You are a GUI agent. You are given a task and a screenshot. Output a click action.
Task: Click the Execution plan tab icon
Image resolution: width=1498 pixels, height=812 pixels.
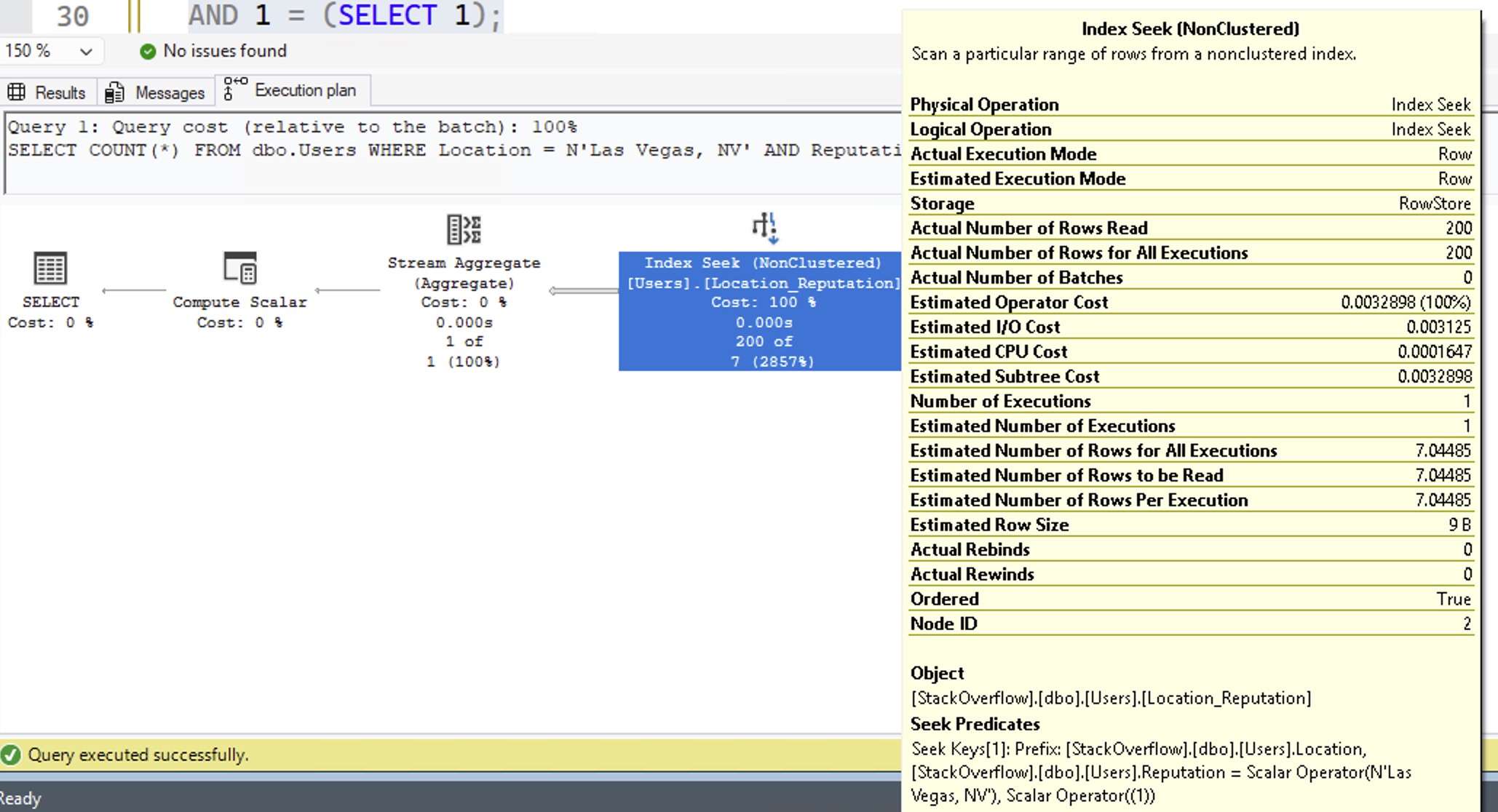click(x=234, y=89)
